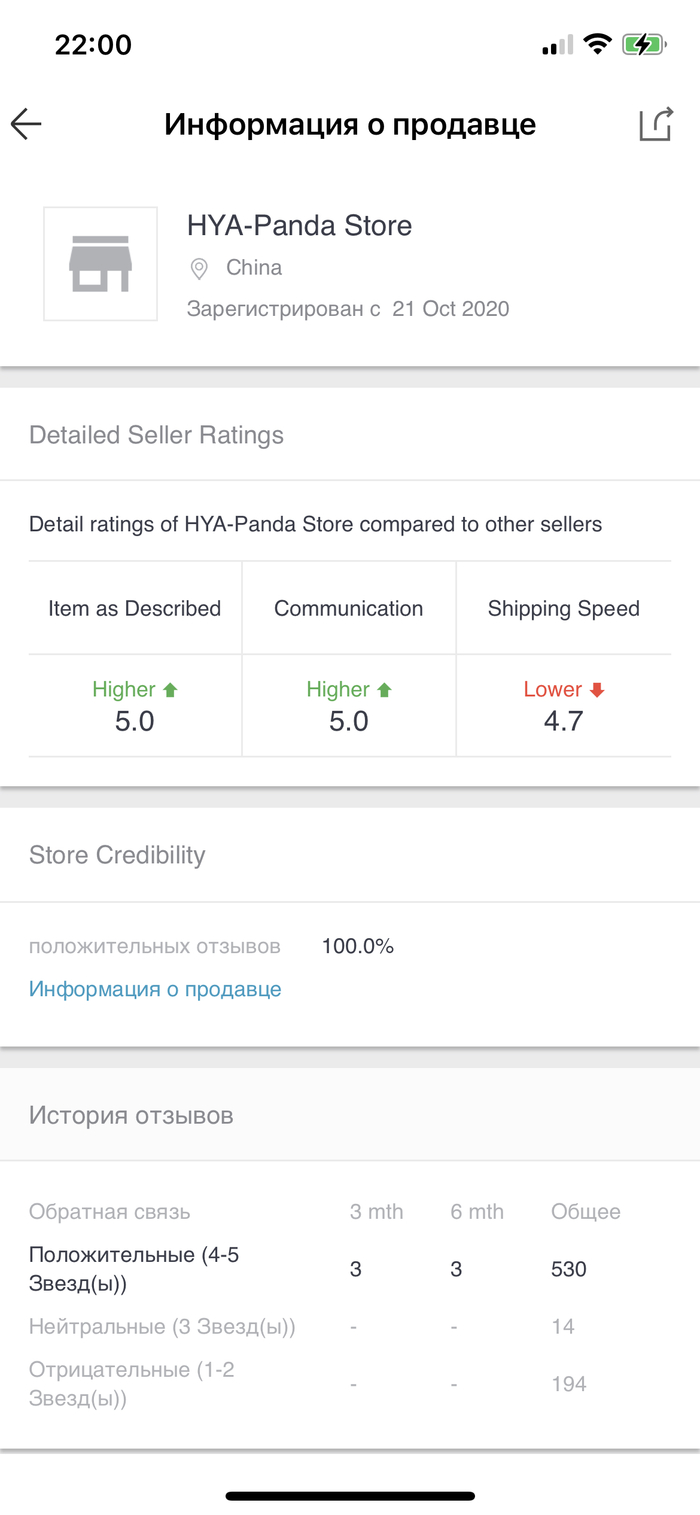This screenshot has height=1515, width=700.
Task: Select the Item as Described column header
Action: (x=135, y=609)
